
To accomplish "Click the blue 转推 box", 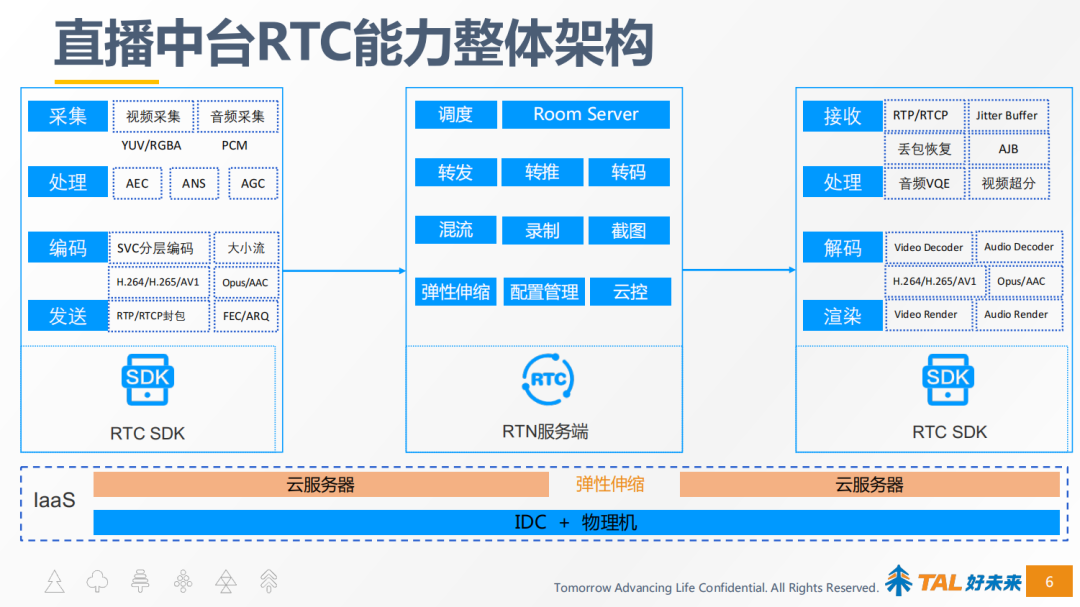I will tap(542, 172).
